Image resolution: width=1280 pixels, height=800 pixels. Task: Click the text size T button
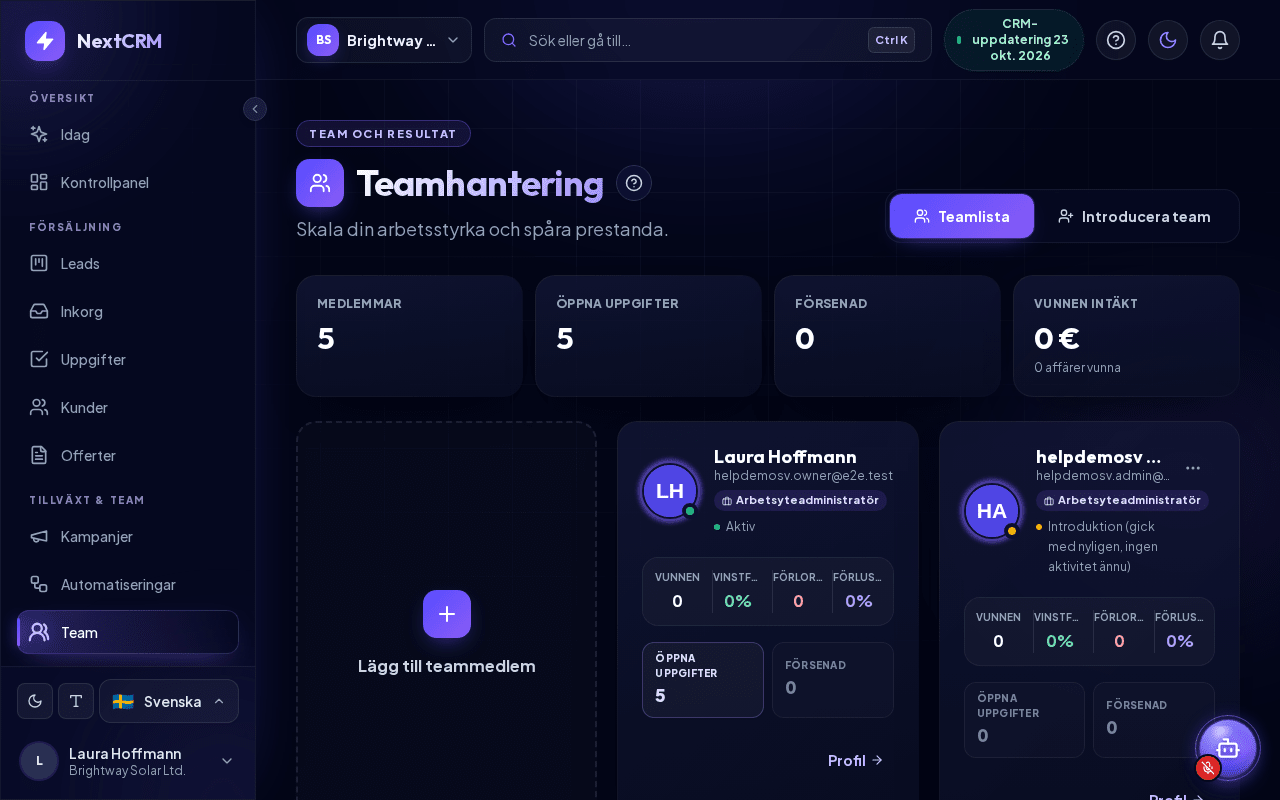point(76,701)
